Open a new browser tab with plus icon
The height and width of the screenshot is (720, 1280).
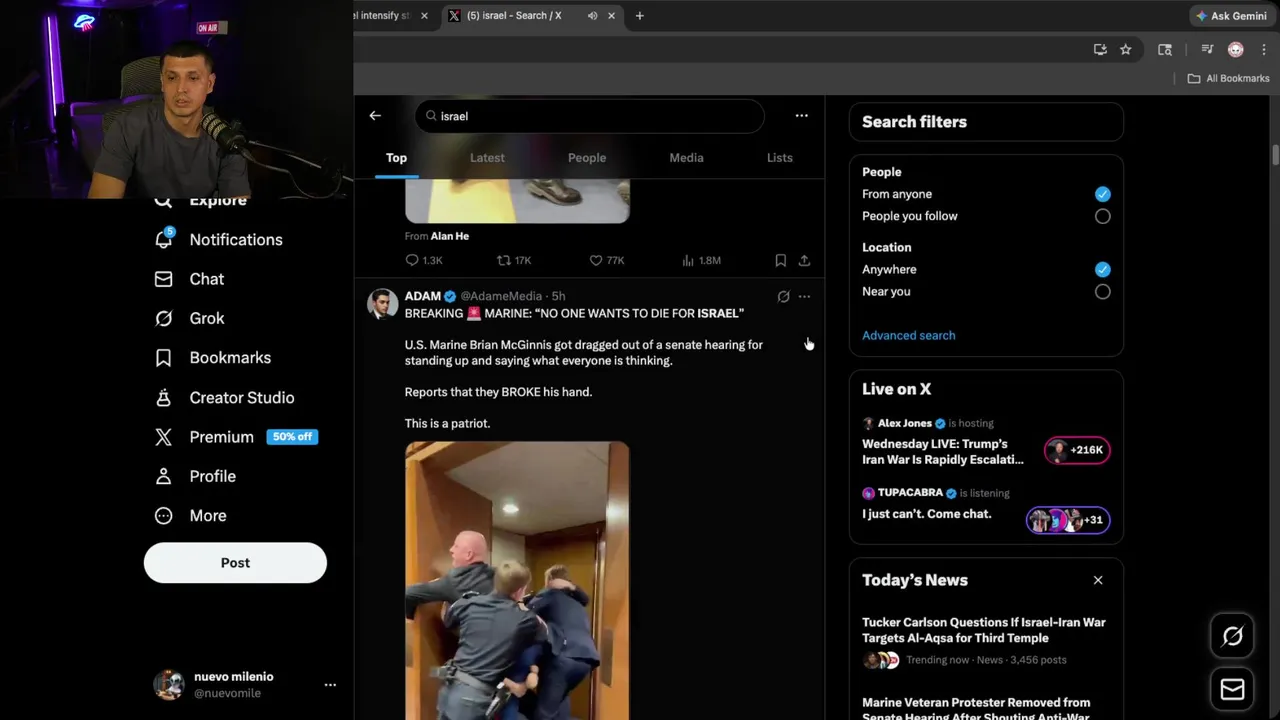pyautogui.click(x=640, y=16)
